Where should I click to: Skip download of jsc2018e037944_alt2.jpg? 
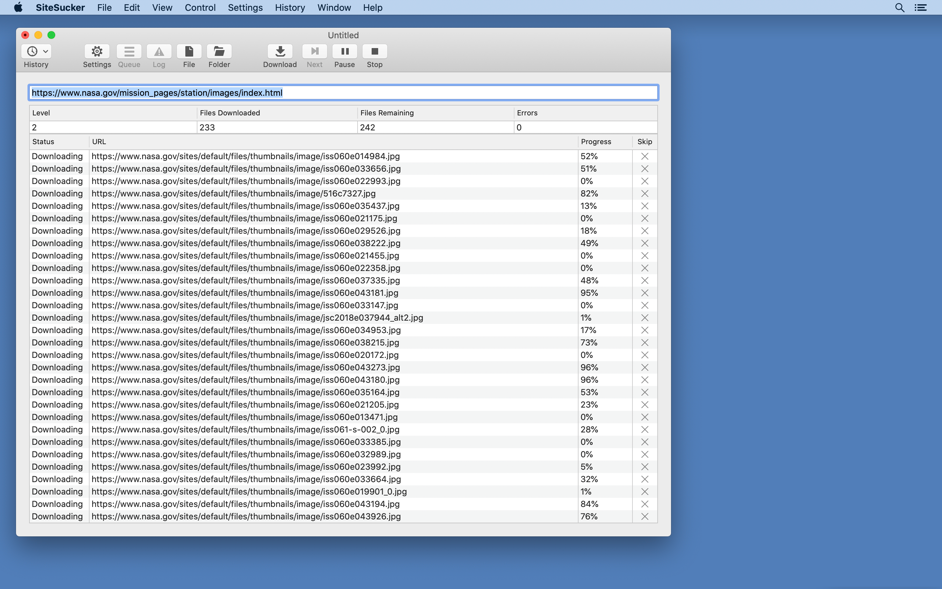[x=645, y=318]
